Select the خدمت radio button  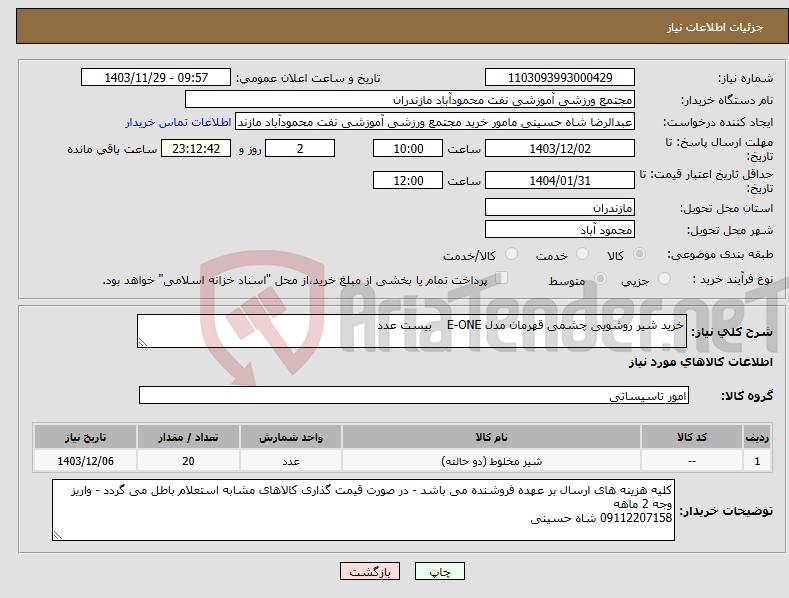tap(583, 254)
